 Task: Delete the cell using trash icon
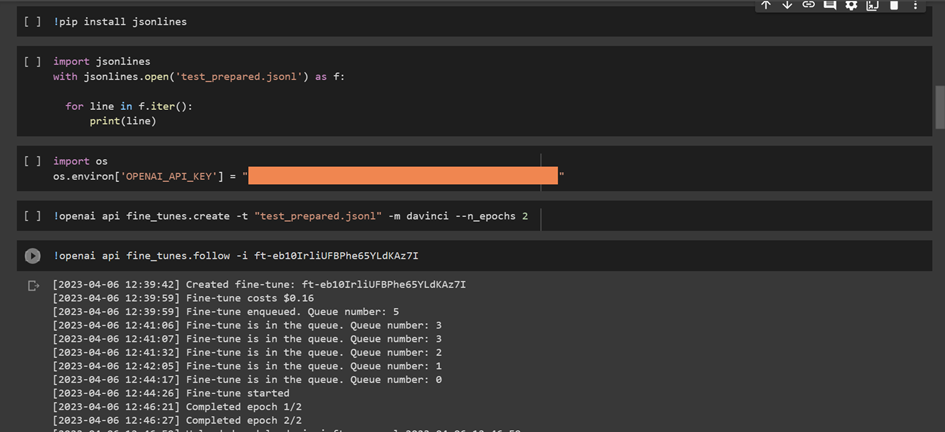click(x=894, y=5)
